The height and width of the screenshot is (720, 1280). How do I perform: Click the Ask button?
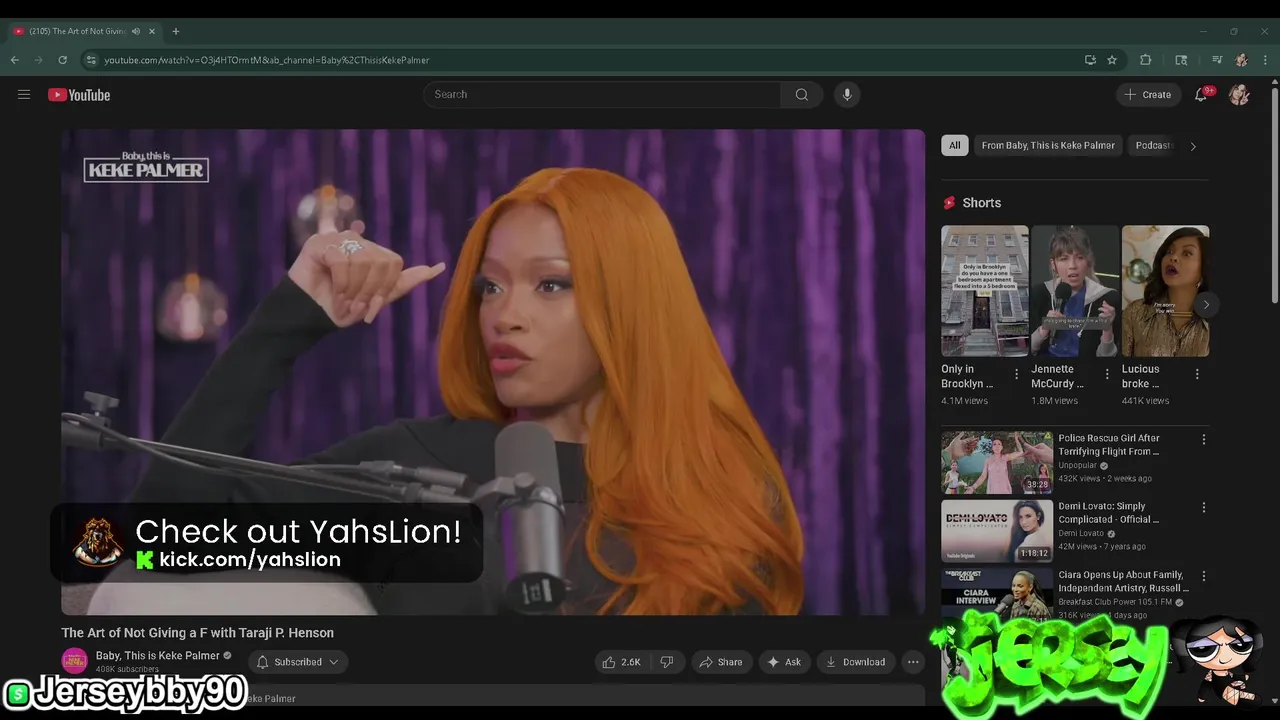tap(783, 662)
